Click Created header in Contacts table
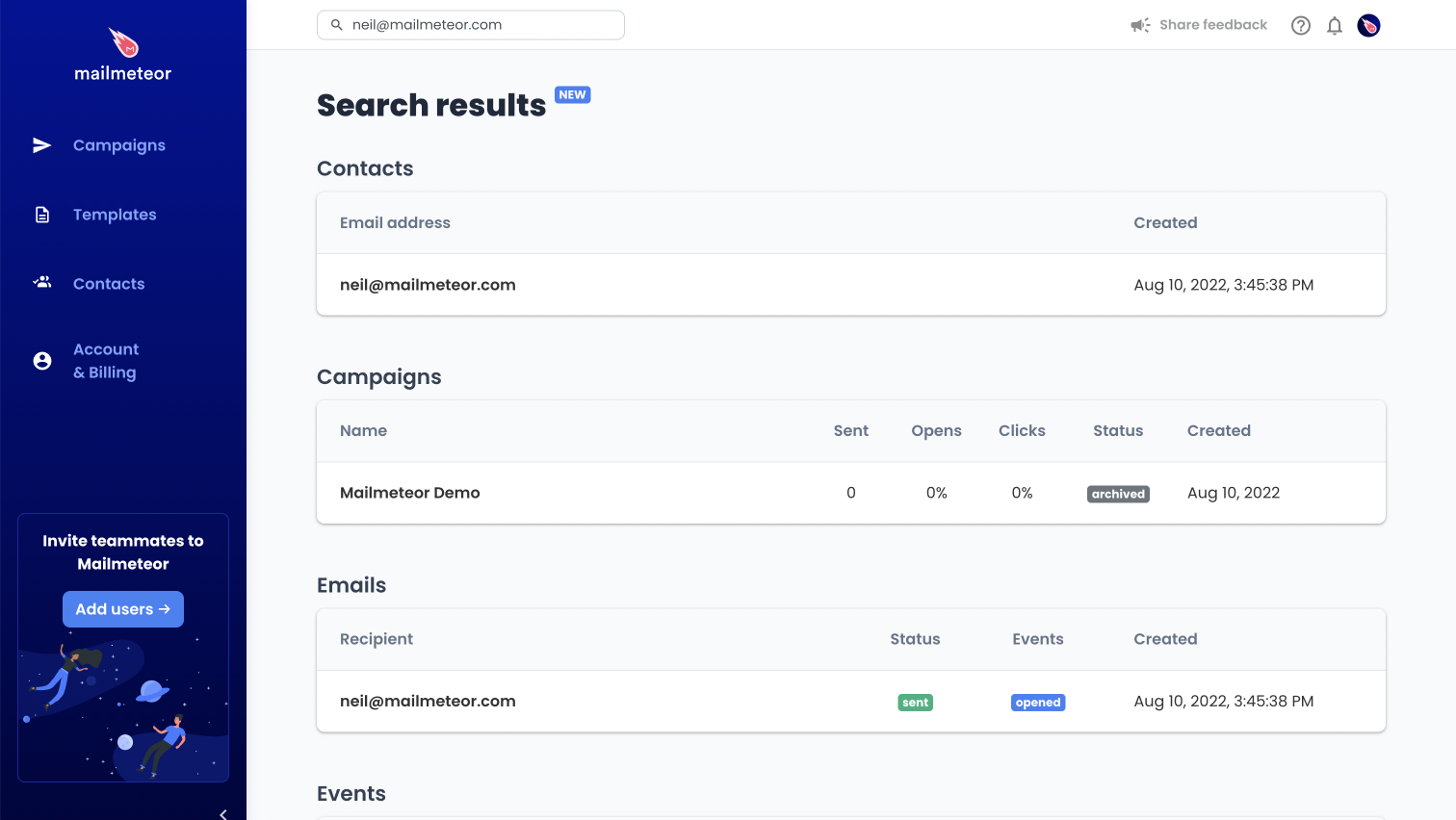 [1165, 223]
